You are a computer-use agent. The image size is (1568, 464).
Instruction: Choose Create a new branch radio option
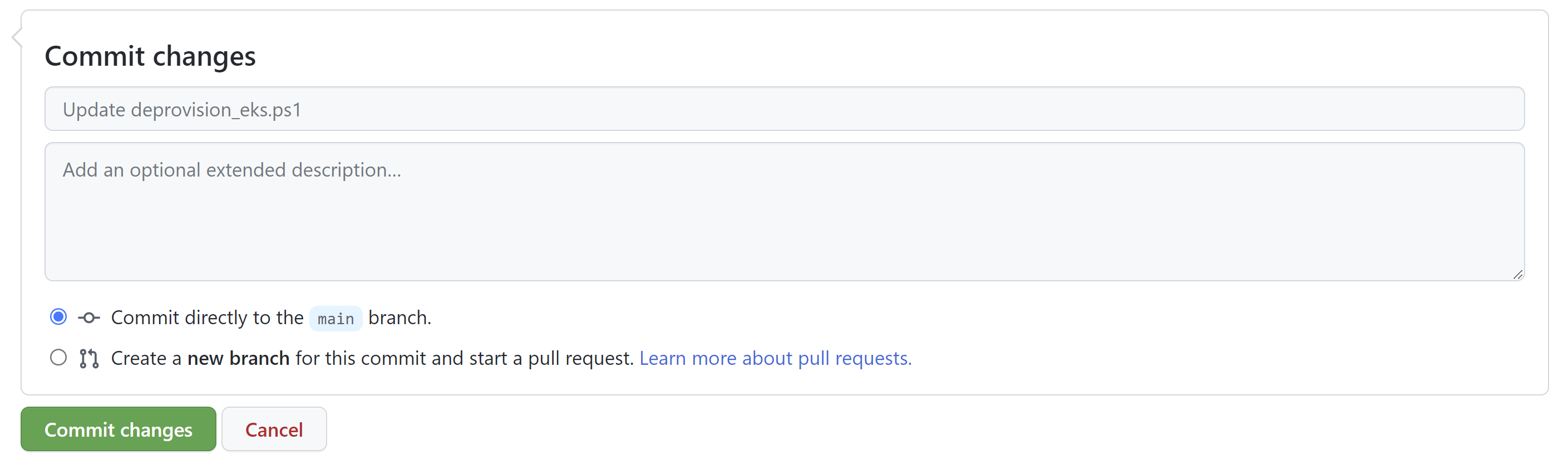point(58,357)
